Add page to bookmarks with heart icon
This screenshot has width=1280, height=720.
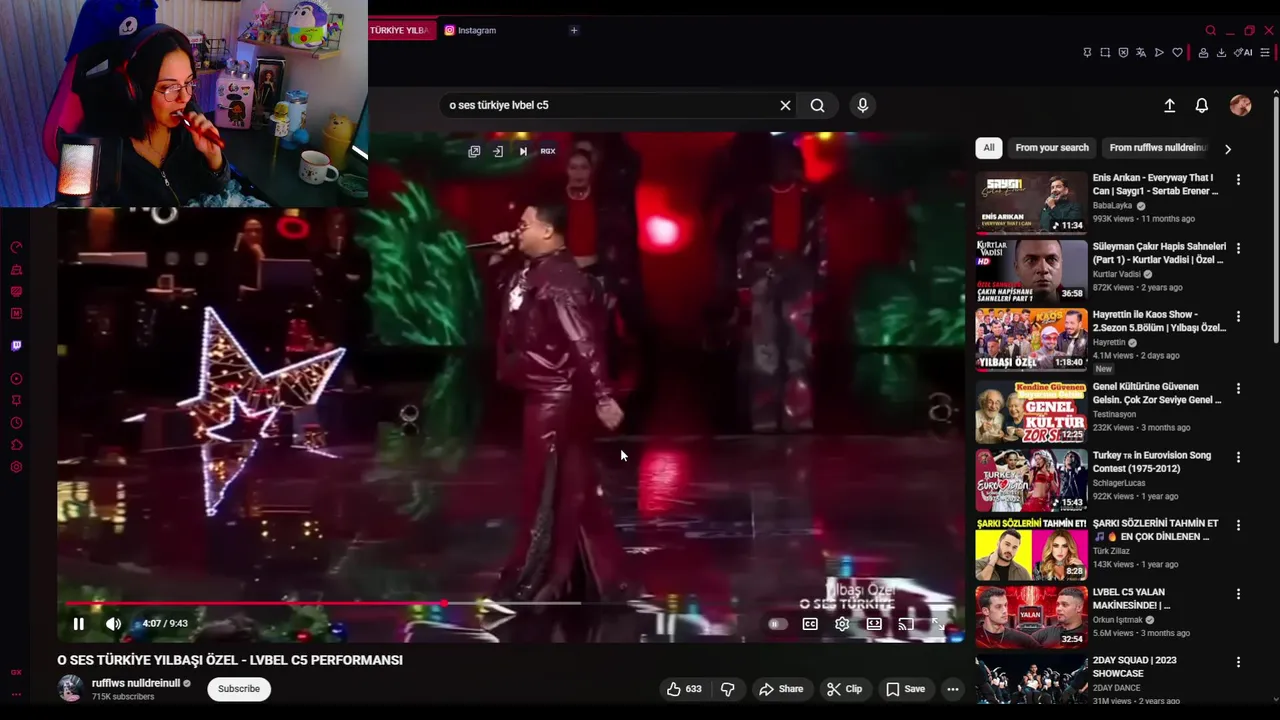pos(1177,53)
